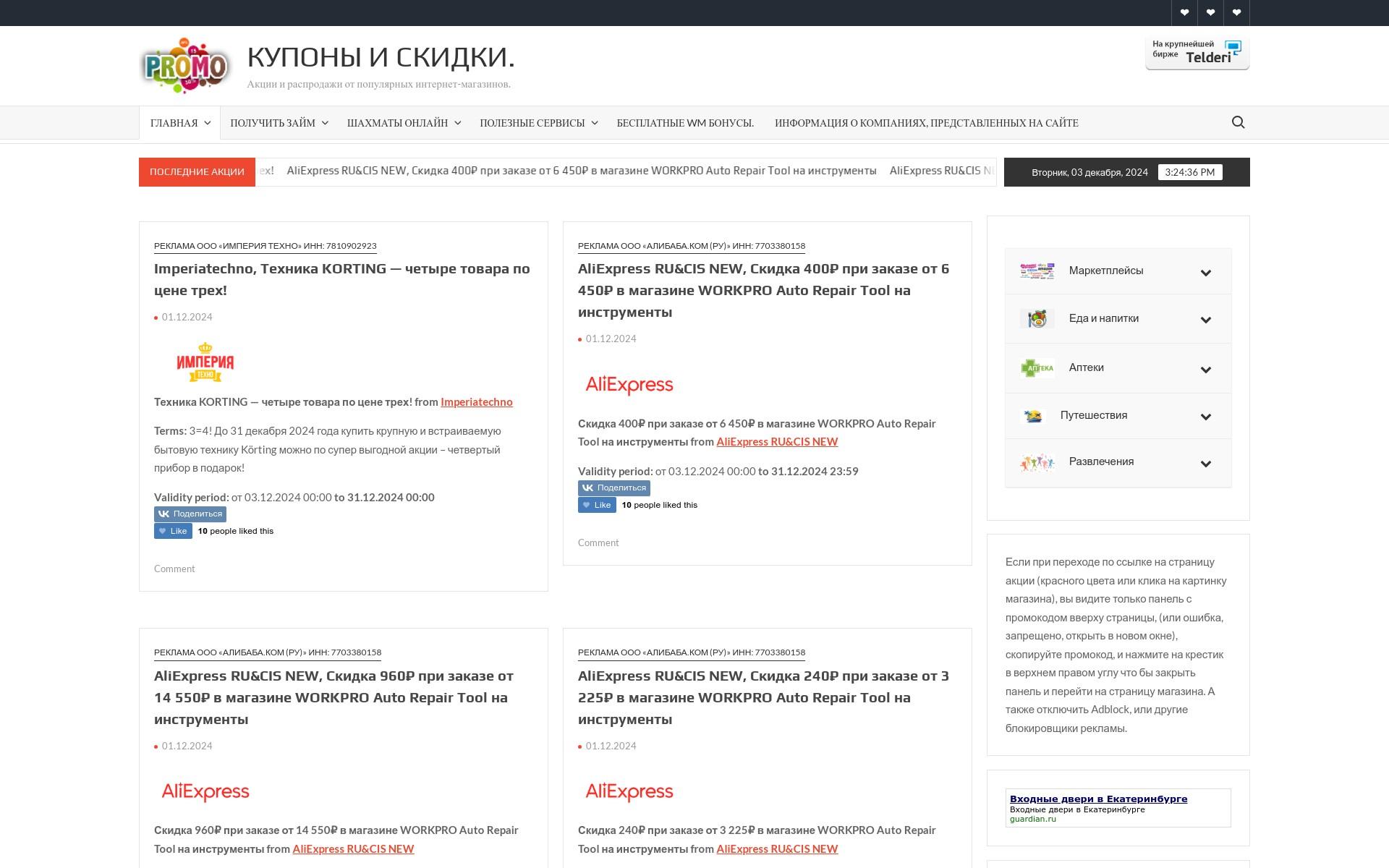The width and height of the screenshot is (1389, 868).
Task: Open the Бесплатные WM бонусы menu item
Action: point(684,123)
